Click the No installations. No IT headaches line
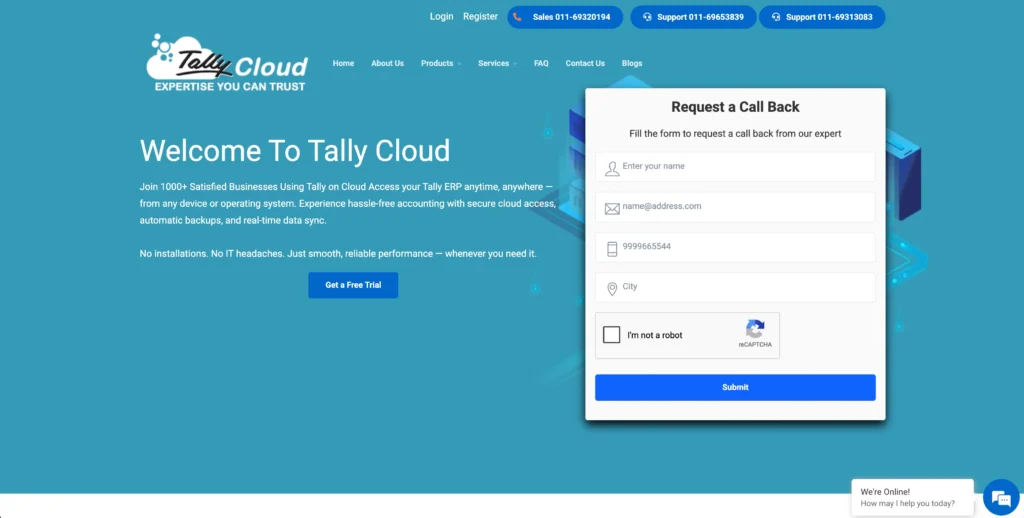This screenshot has width=1024, height=518. click(338, 253)
